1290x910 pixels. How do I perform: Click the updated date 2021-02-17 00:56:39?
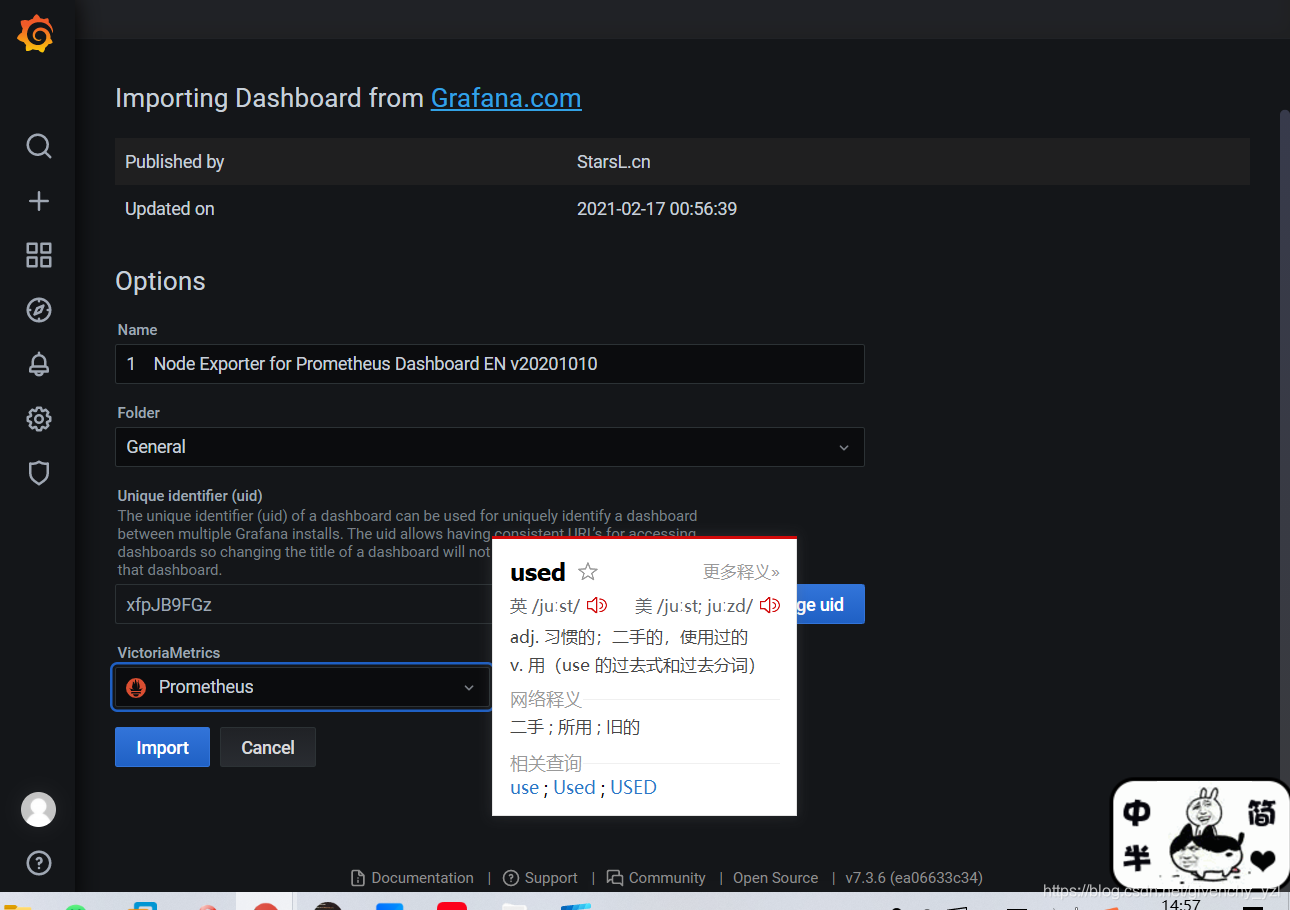point(657,209)
